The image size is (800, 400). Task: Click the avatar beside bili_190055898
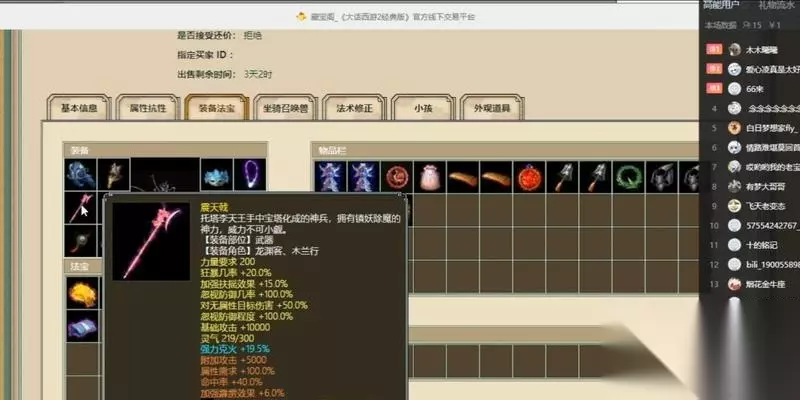tap(734, 264)
